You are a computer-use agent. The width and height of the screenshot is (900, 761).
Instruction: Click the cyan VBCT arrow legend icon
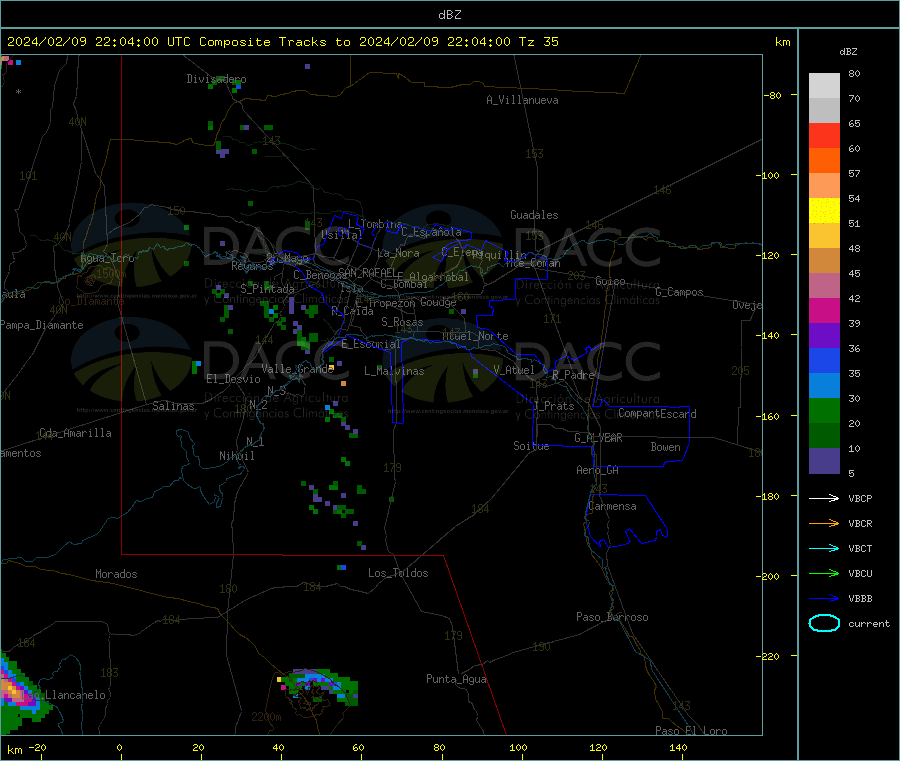[x=824, y=548]
